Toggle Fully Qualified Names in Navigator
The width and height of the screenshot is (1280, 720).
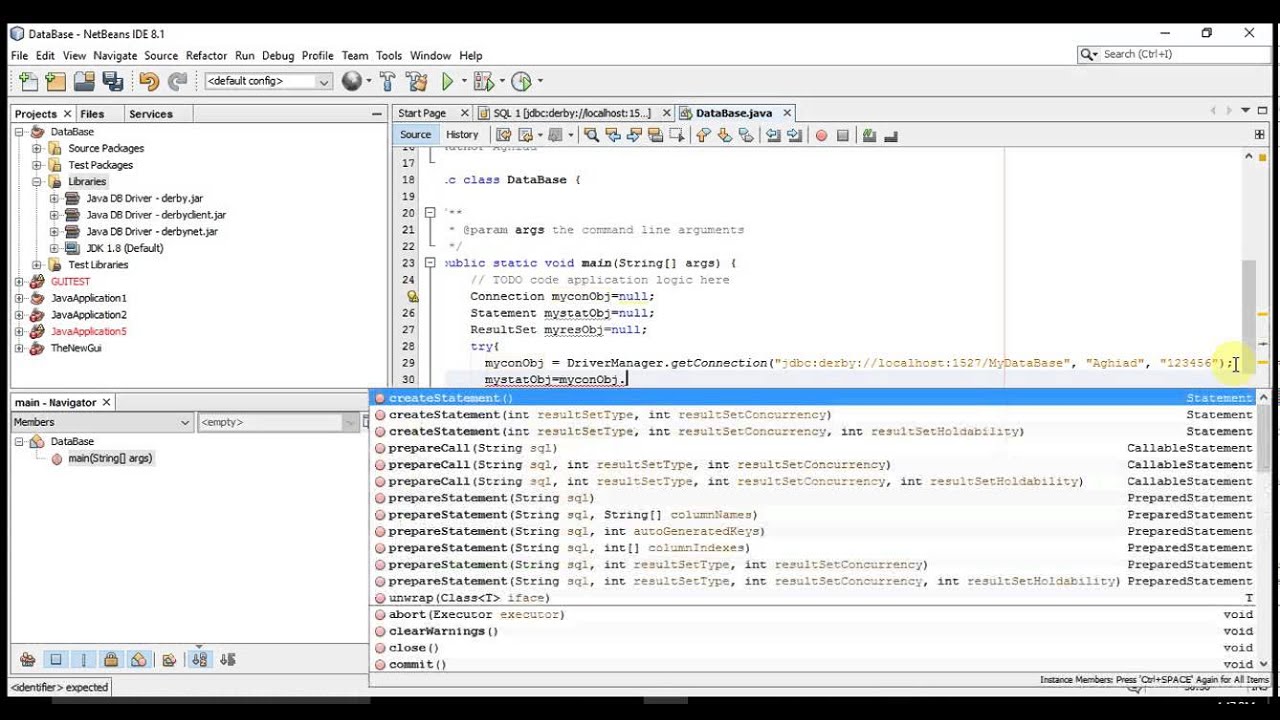[169, 660]
